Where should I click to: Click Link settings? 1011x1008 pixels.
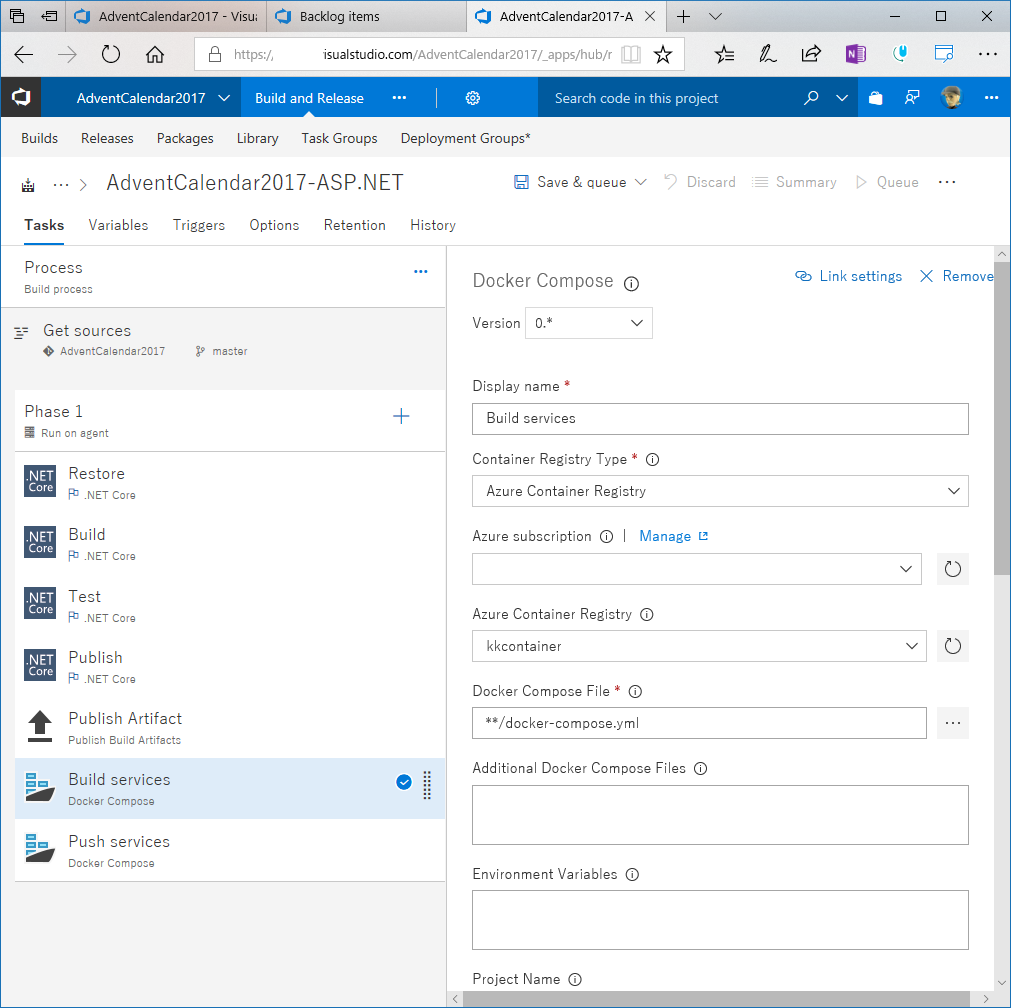(x=849, y=276)
